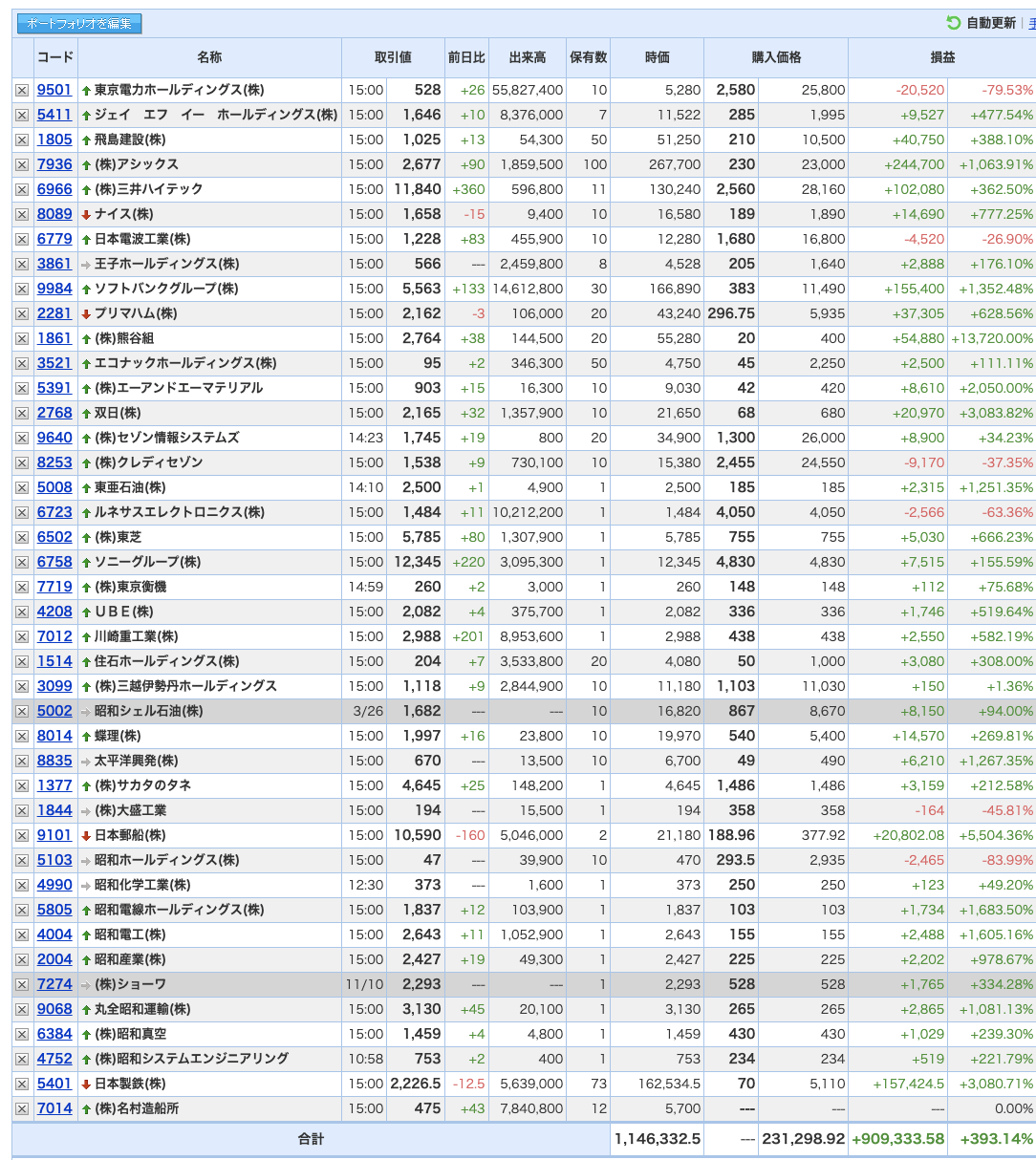Click stock name ルネサスエレクトロニクス(株)
1036x1160 pixels.
click(x=180, y=512)
